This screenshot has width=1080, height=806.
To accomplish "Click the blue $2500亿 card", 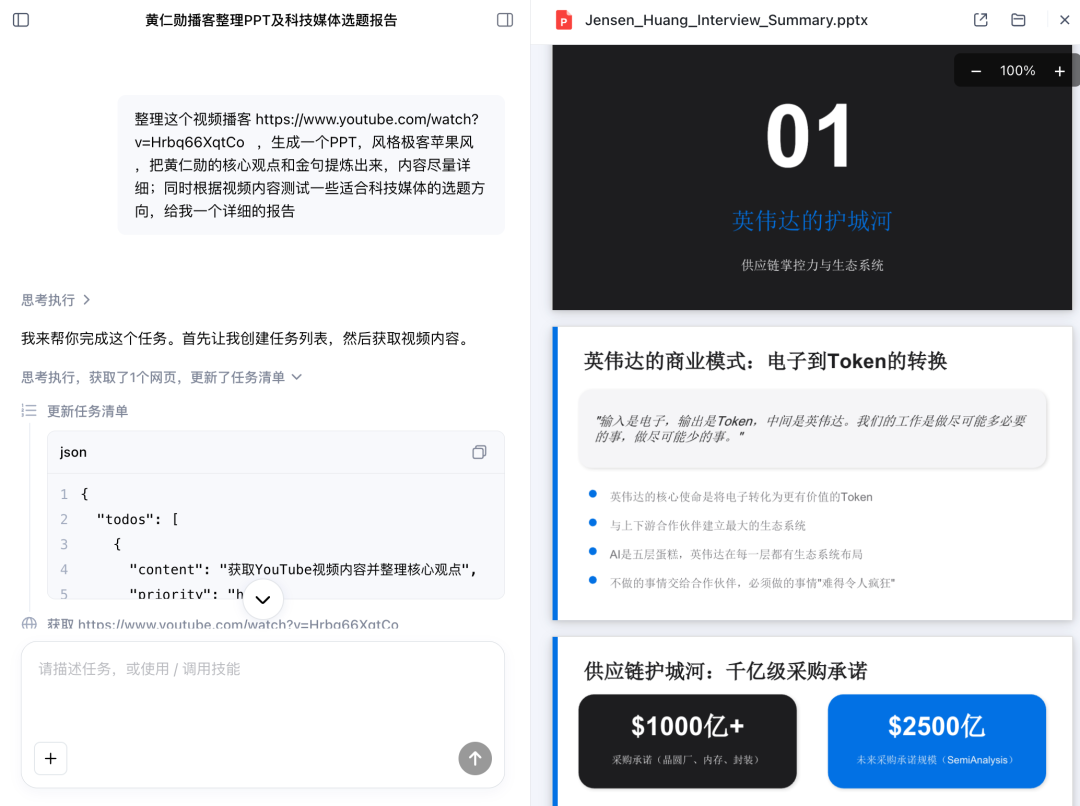I will 936,740.
